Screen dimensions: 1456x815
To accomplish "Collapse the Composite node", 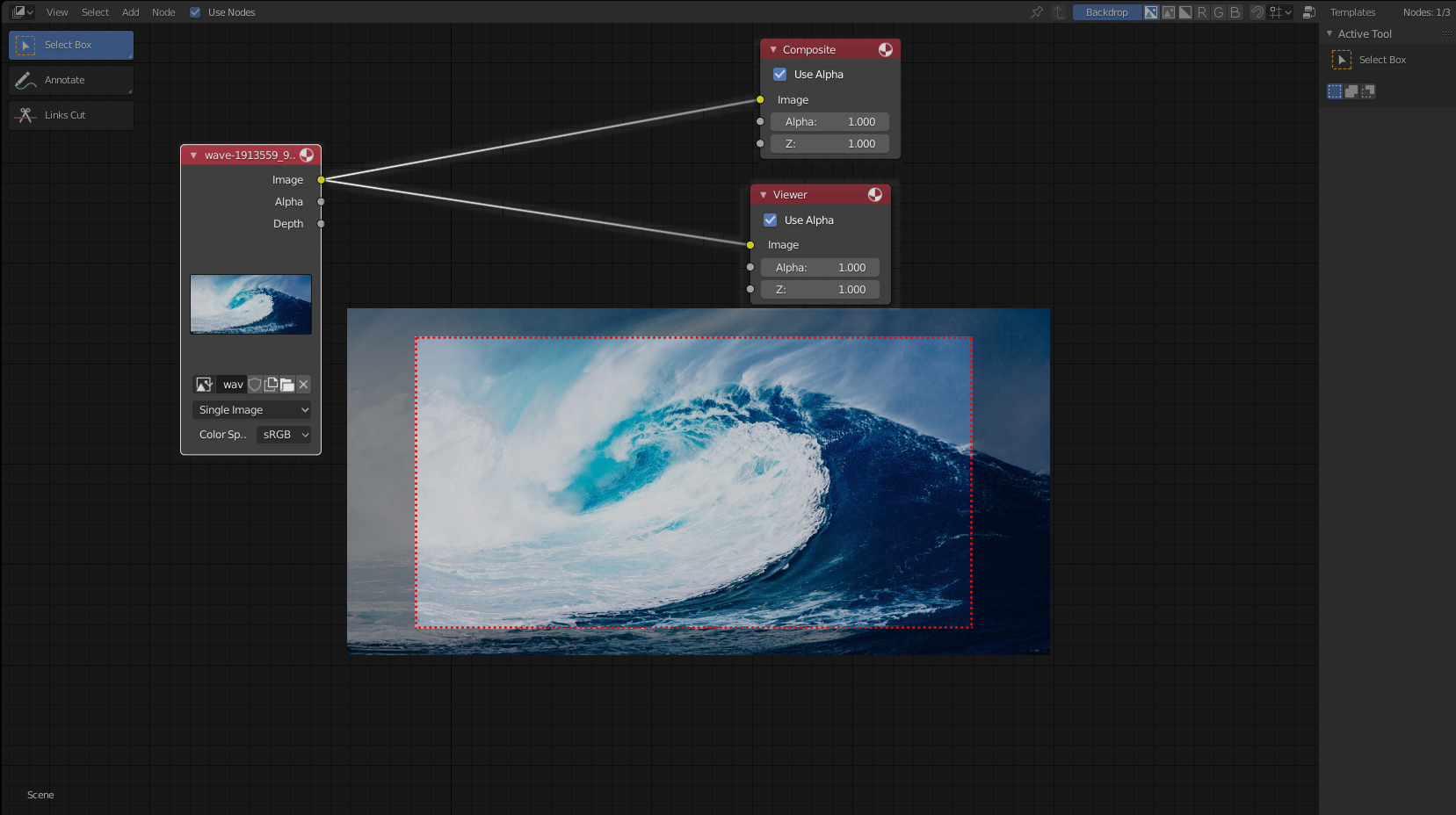I will [773, 50].
